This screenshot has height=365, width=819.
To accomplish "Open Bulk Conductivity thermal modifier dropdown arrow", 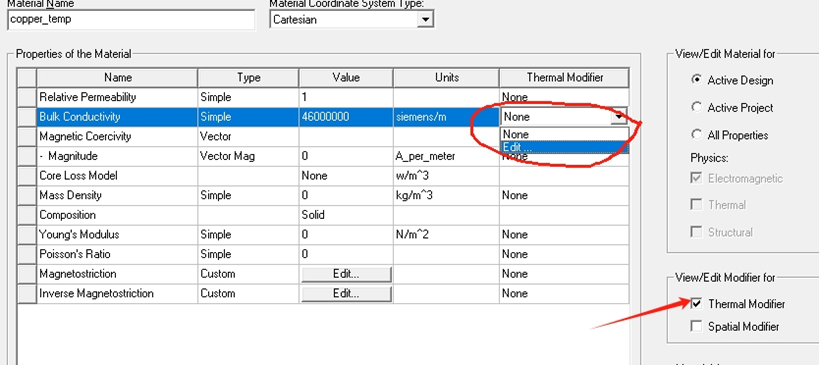I will click(619, 117).
